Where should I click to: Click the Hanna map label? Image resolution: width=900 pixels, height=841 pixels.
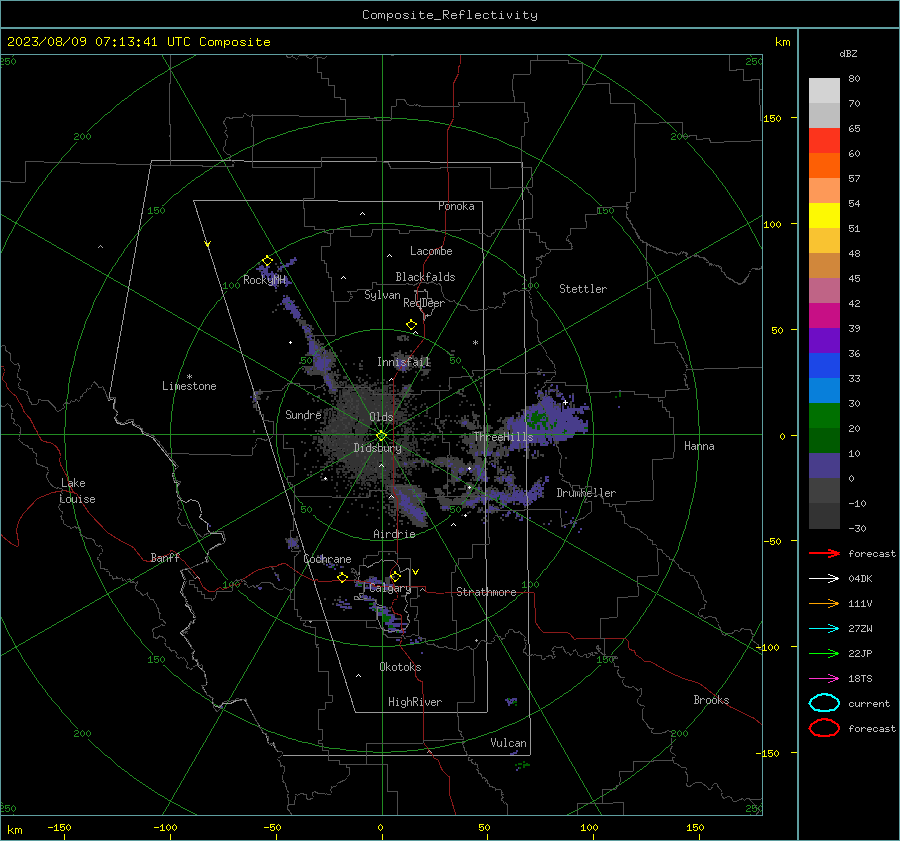click(699, 446)
